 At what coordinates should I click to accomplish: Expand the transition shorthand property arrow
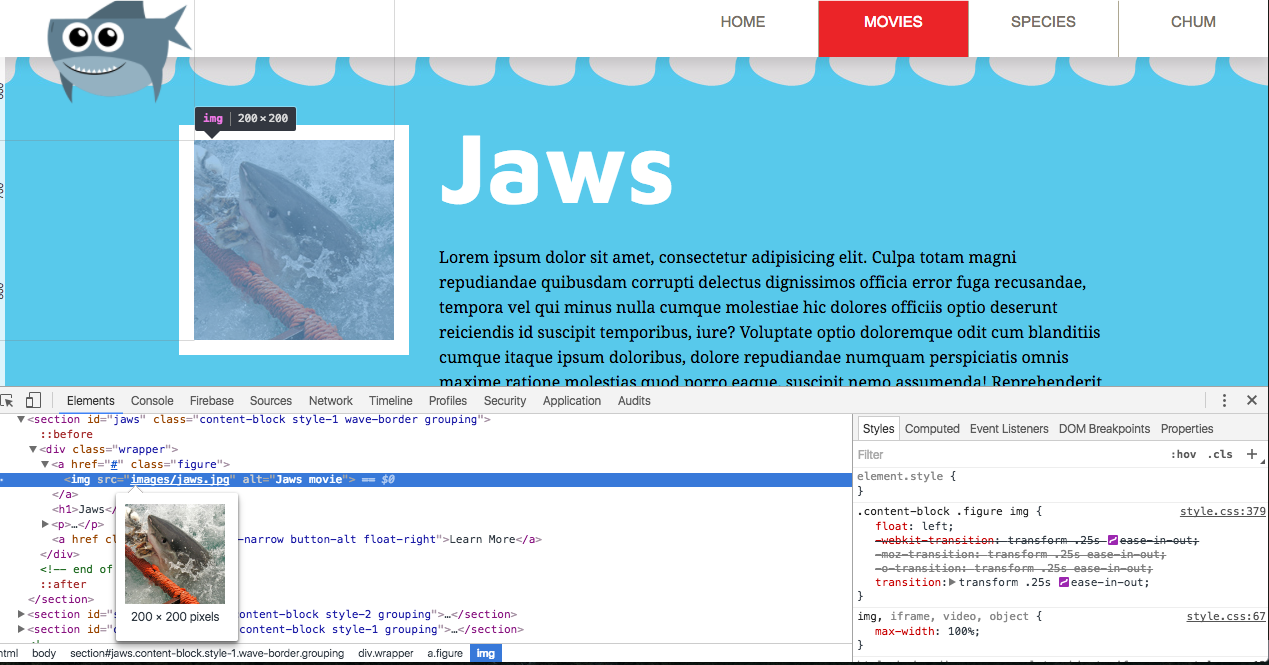point(953,582)
